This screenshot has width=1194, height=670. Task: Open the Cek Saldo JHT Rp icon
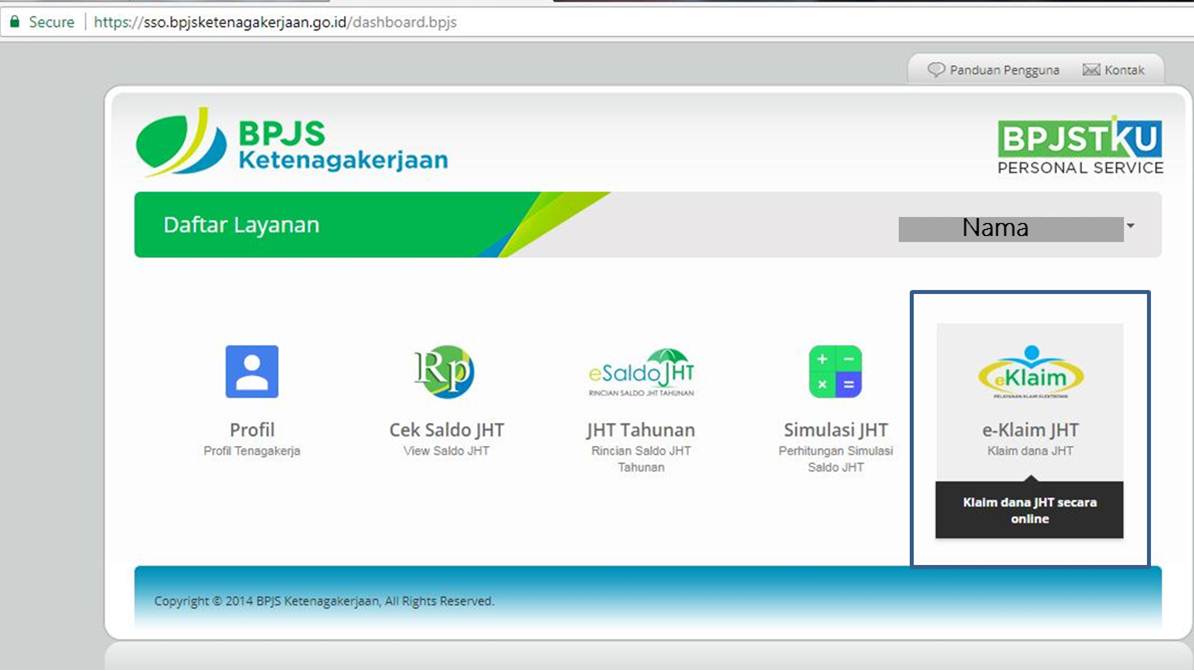click(x=445, y=372)
